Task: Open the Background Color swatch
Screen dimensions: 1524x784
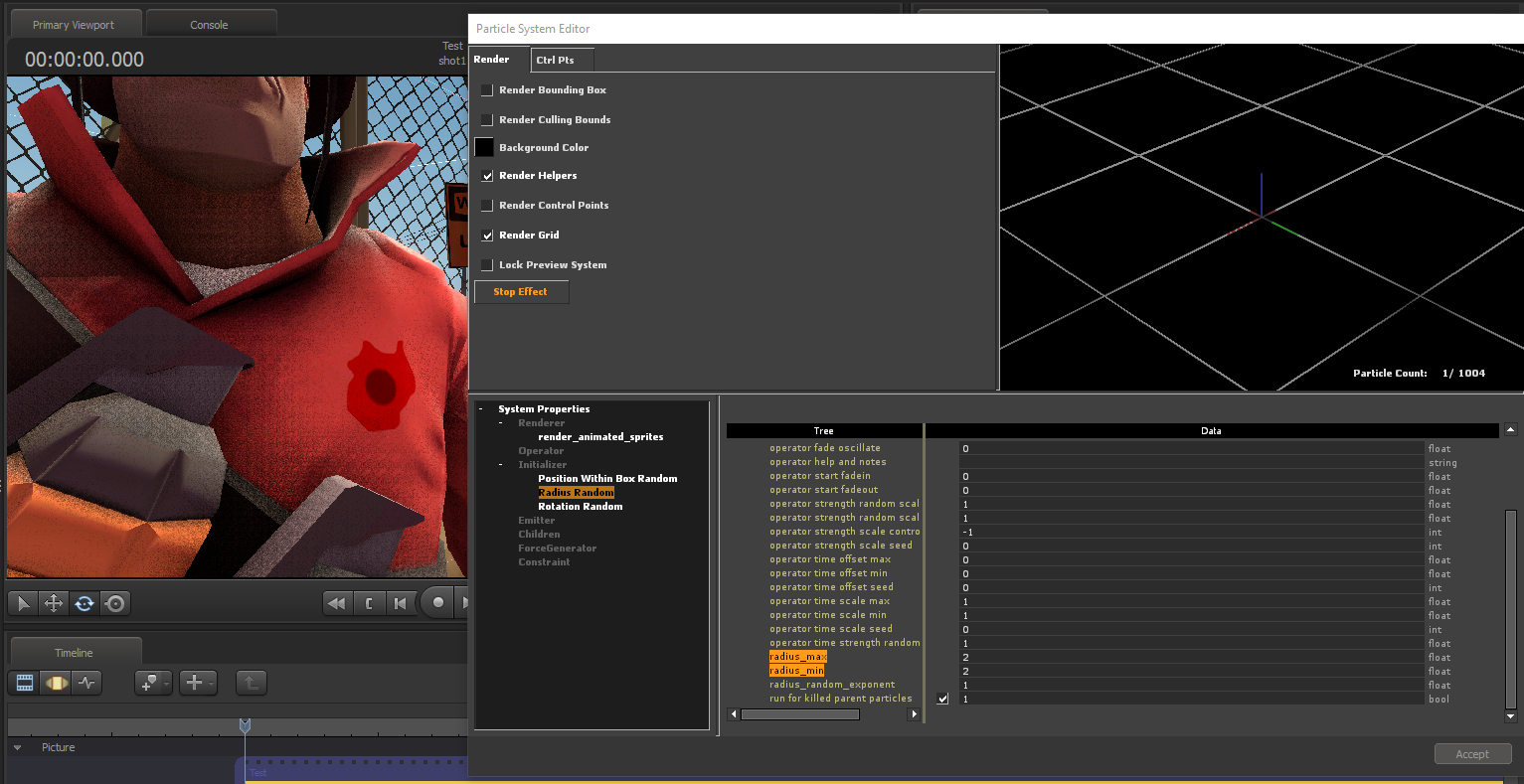Action: (484, 147)
